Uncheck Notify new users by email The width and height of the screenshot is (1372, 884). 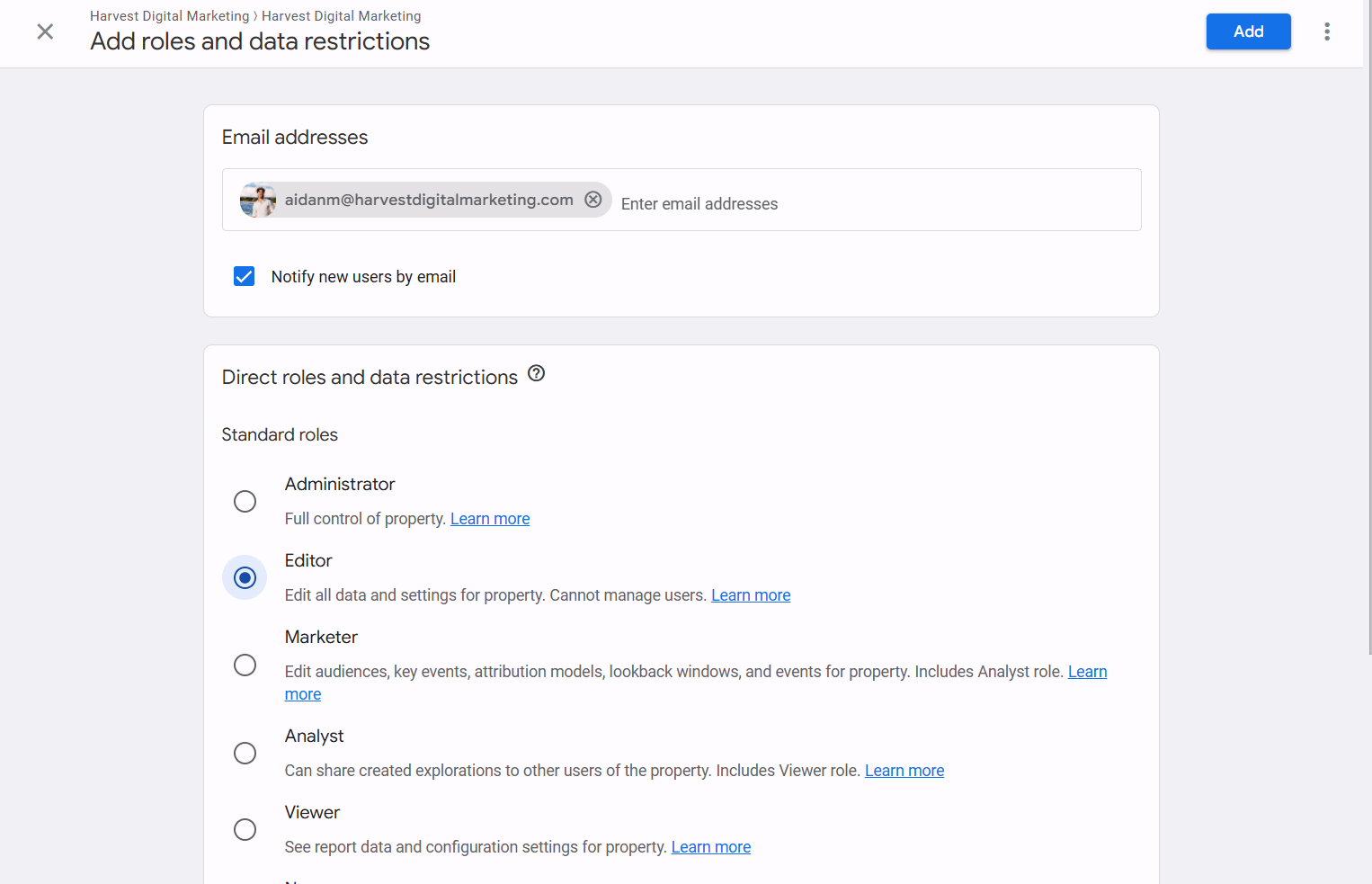[245, 276]
